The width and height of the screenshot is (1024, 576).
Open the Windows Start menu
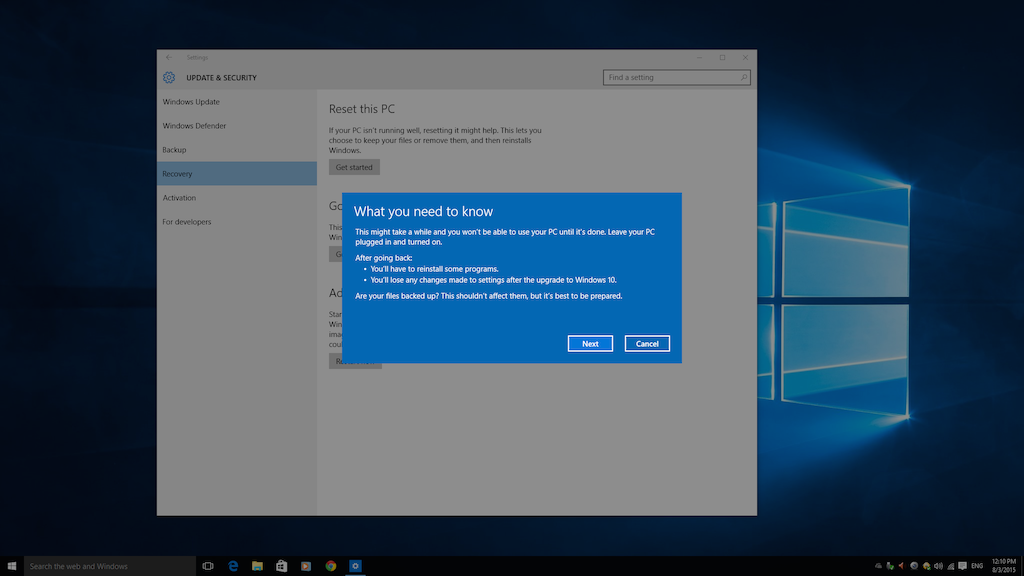pyautogui.click(x=12, y=566)
